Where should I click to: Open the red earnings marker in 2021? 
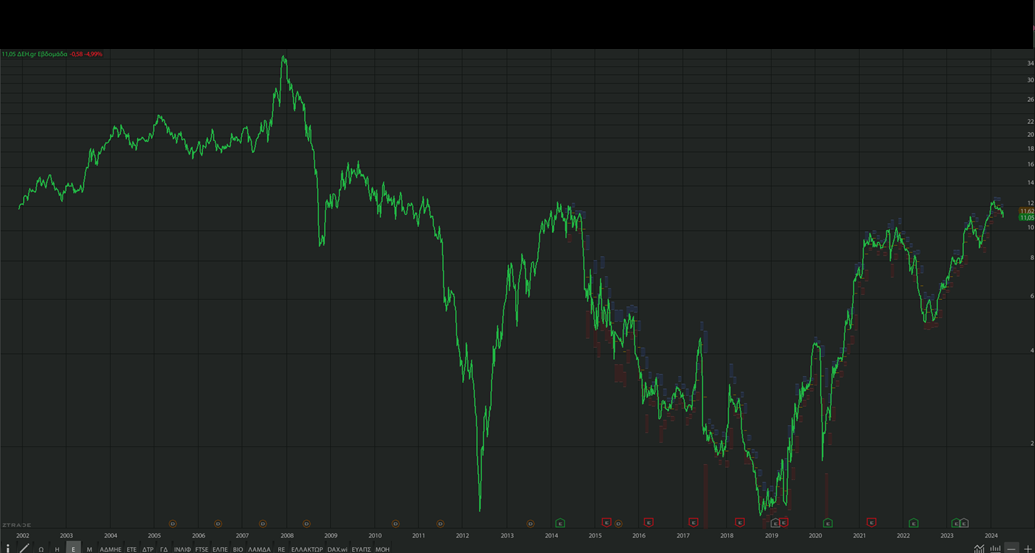pyautogui.click(x=871, y=522)
